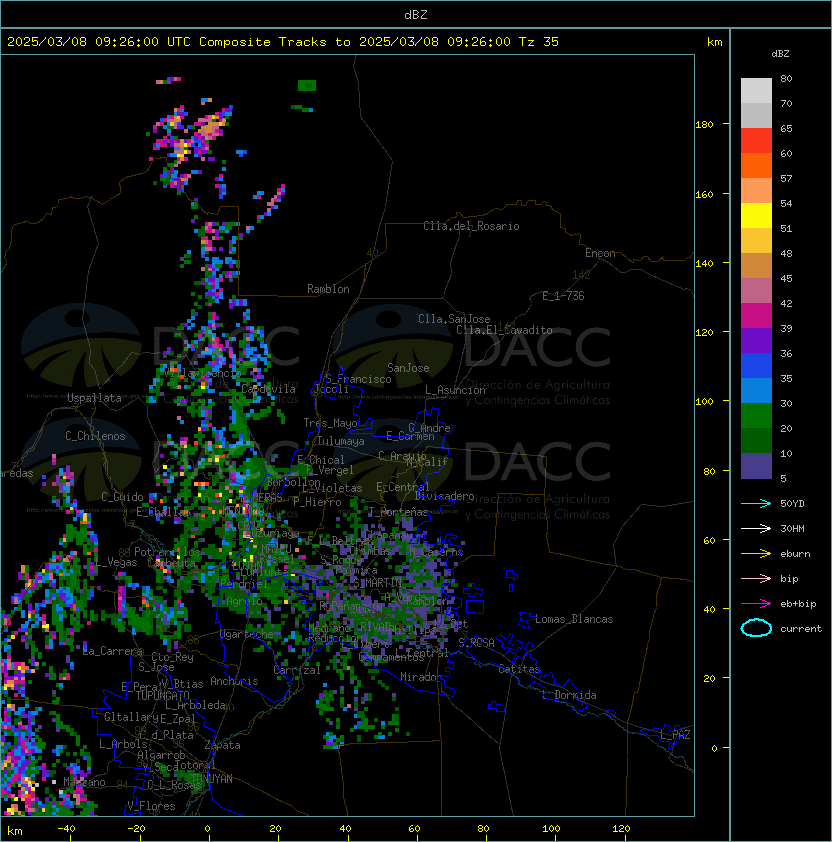This screenshot has width=832, height=842.
Task: Click the '-40' tick on the horizontal km axis
Action: click(66, 829)
